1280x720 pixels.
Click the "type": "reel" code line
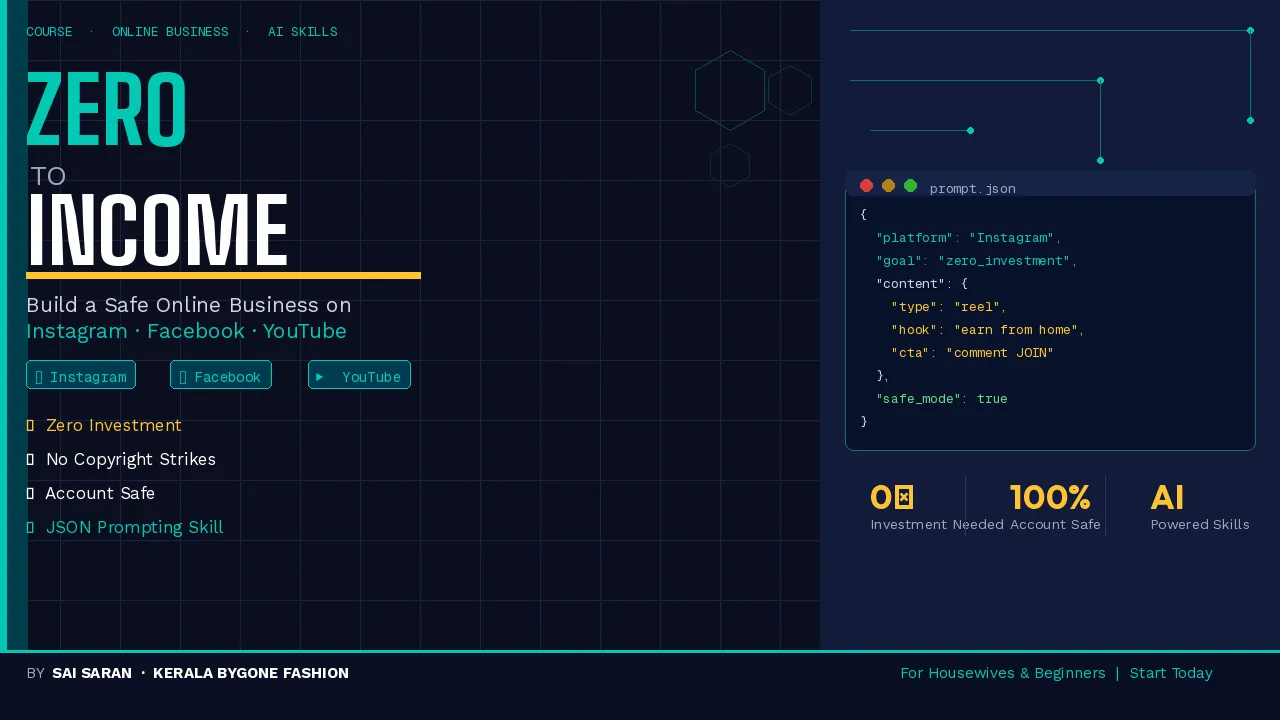[949, 307]
